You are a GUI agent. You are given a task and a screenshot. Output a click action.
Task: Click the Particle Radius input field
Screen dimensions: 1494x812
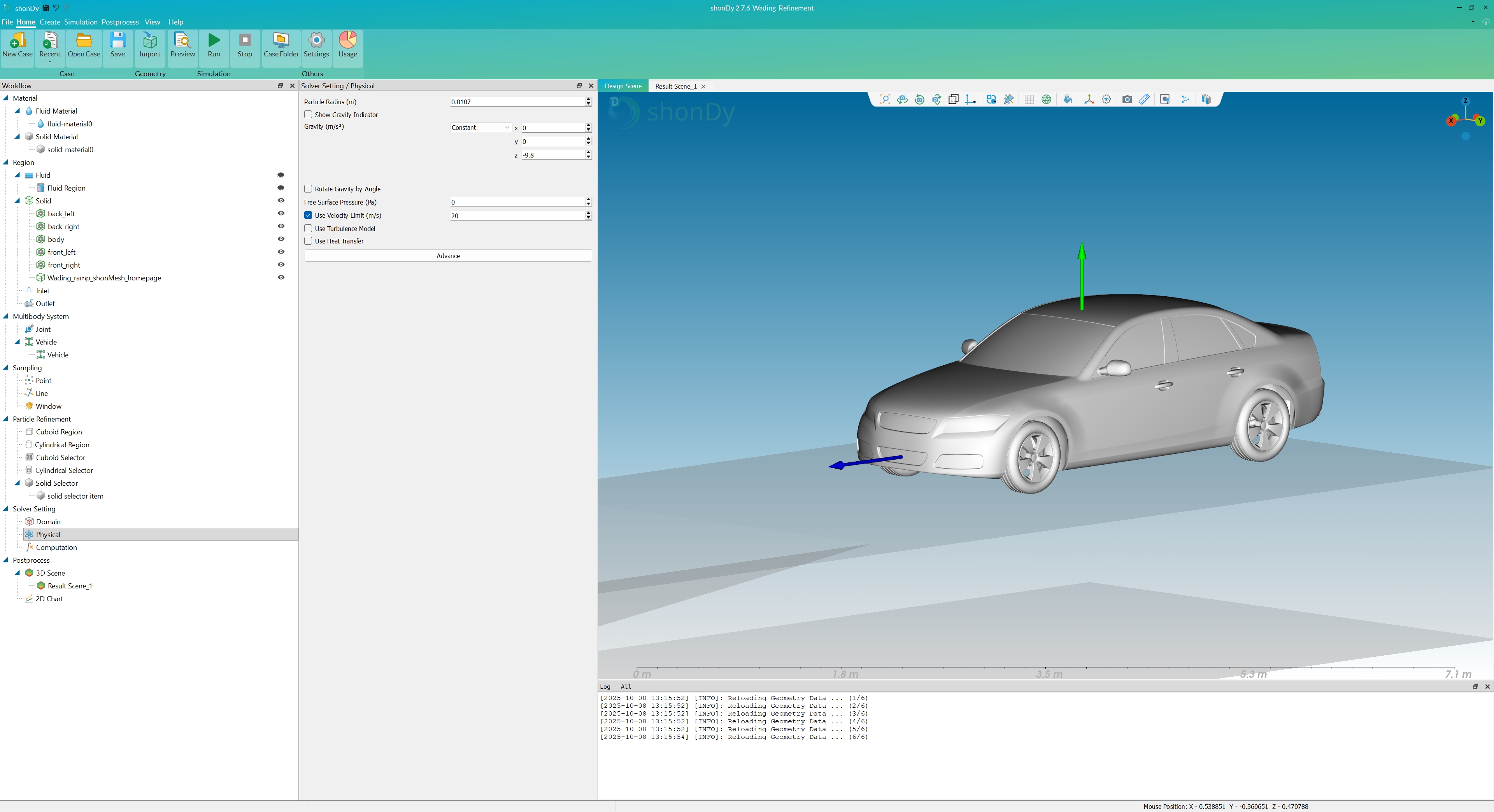pyautogui.click(x=516, y=102)
